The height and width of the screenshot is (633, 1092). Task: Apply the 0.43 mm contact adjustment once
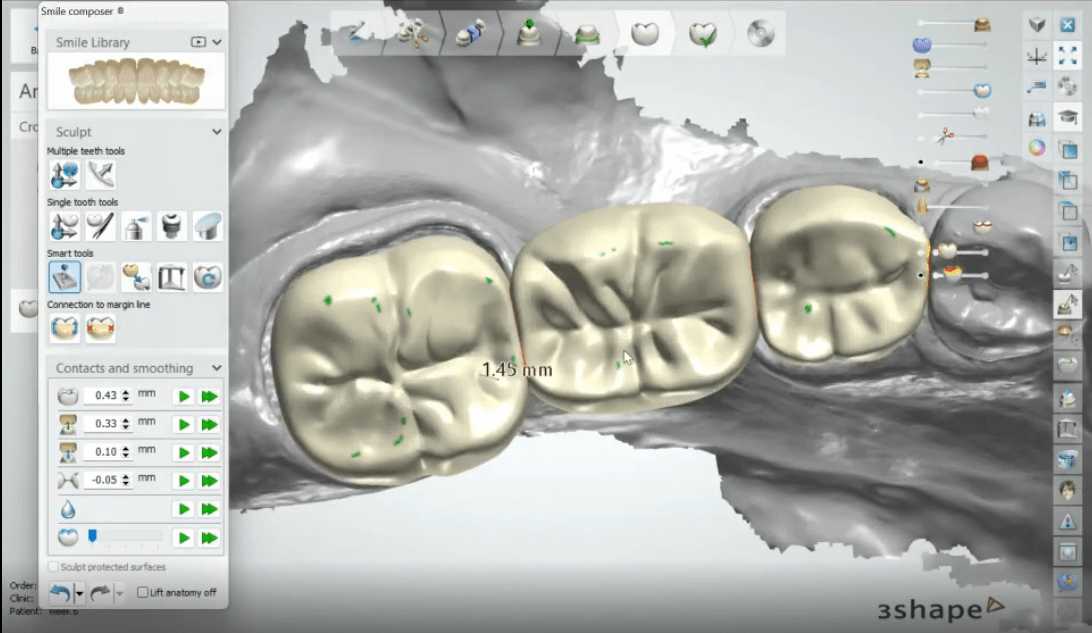pyautogui.click(x=183, y=396)
